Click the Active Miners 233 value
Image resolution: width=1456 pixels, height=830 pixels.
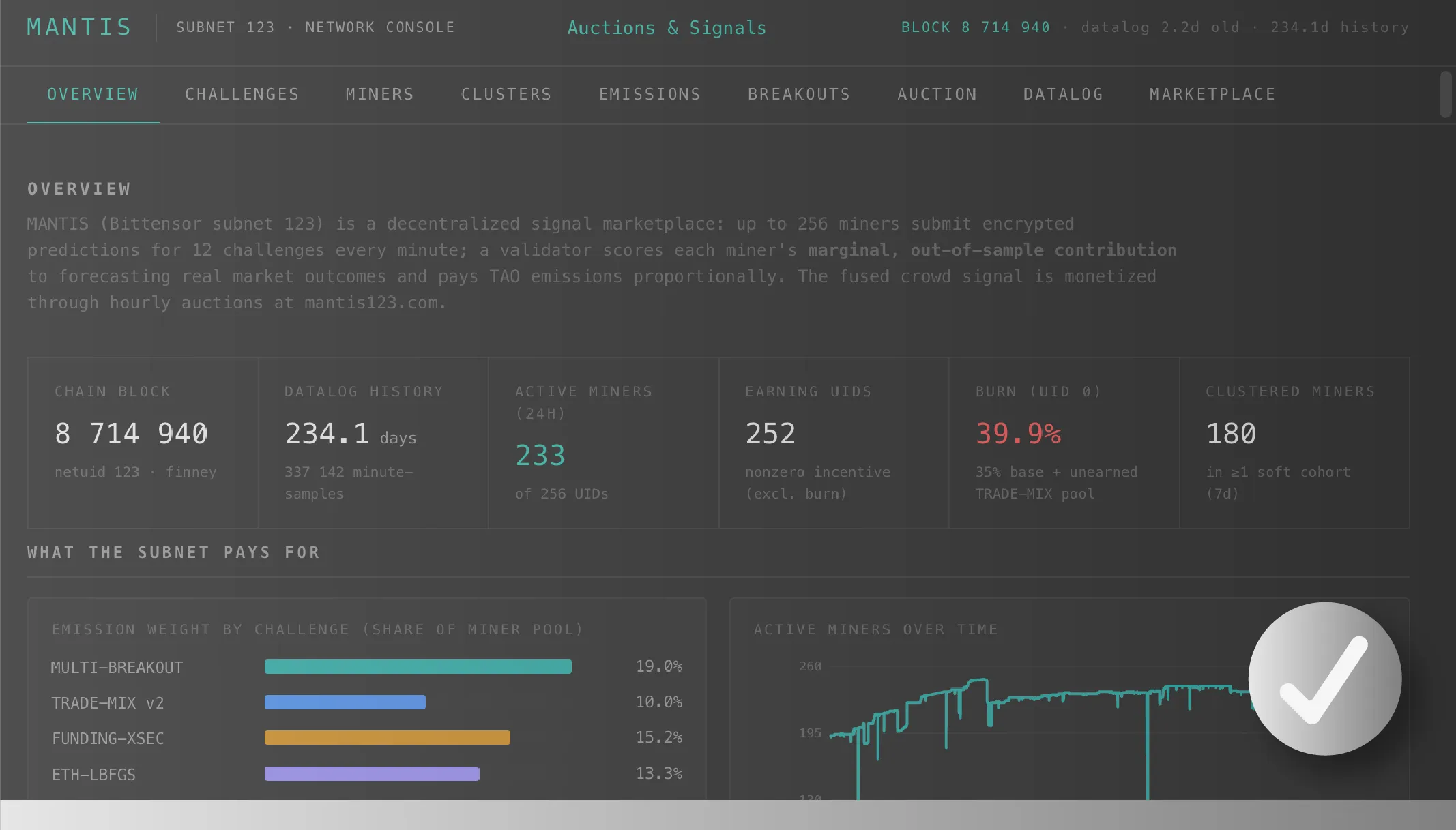tap(540, 456)
